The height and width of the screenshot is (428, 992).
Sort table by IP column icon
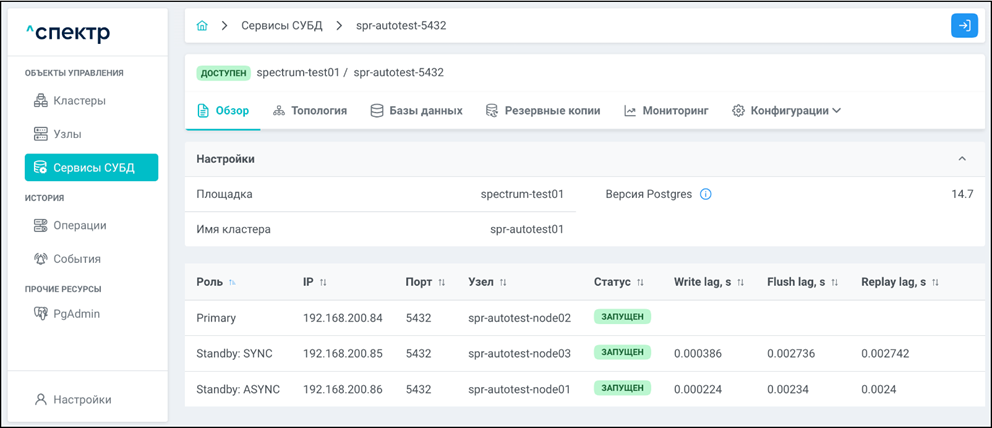[x=323, y=283]
